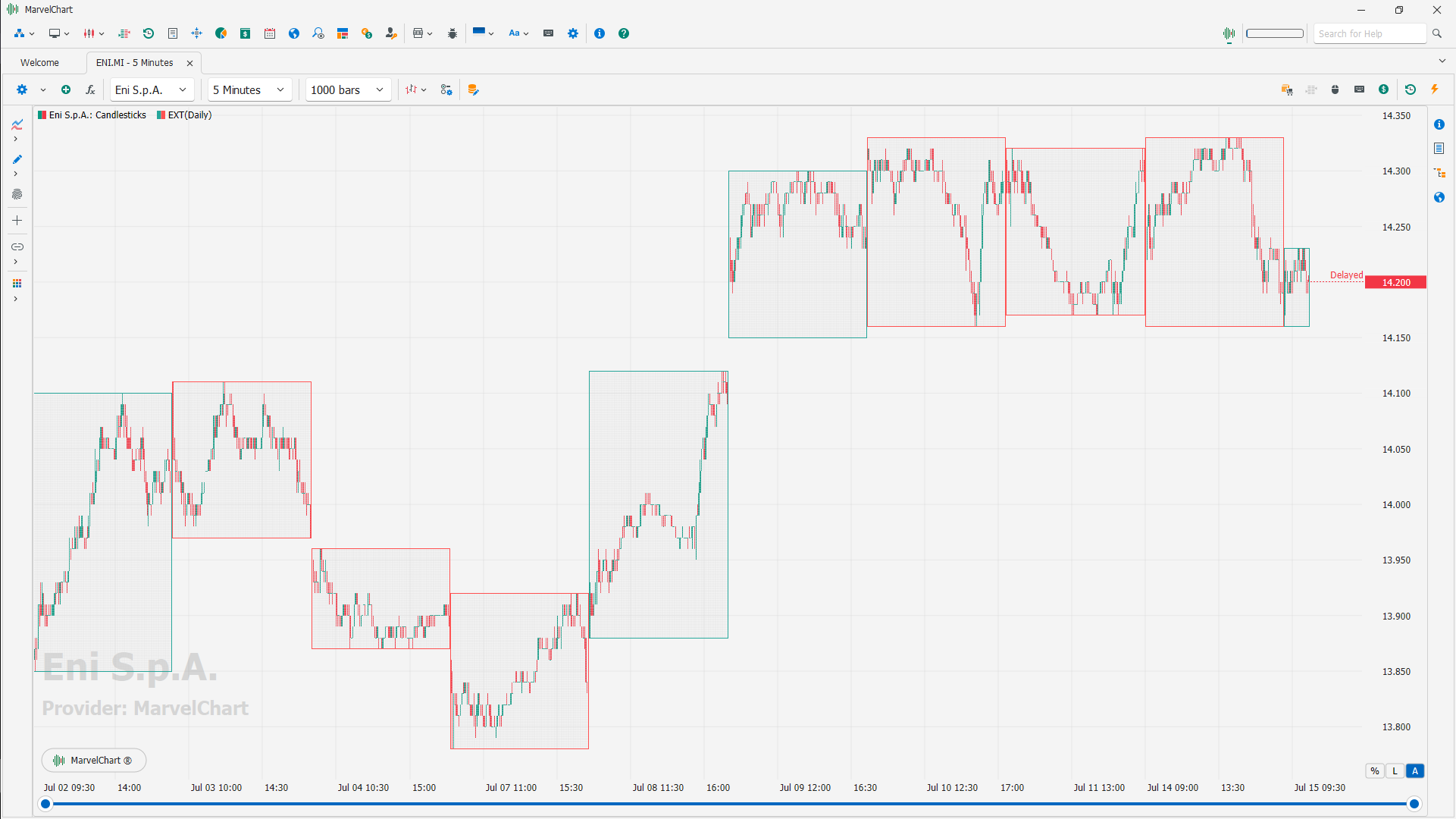Toggle green dollar circle icon in chart toolbar
Image resolution: width=1456 pixels, height=819 pixels.
[x=1384, y=89]
